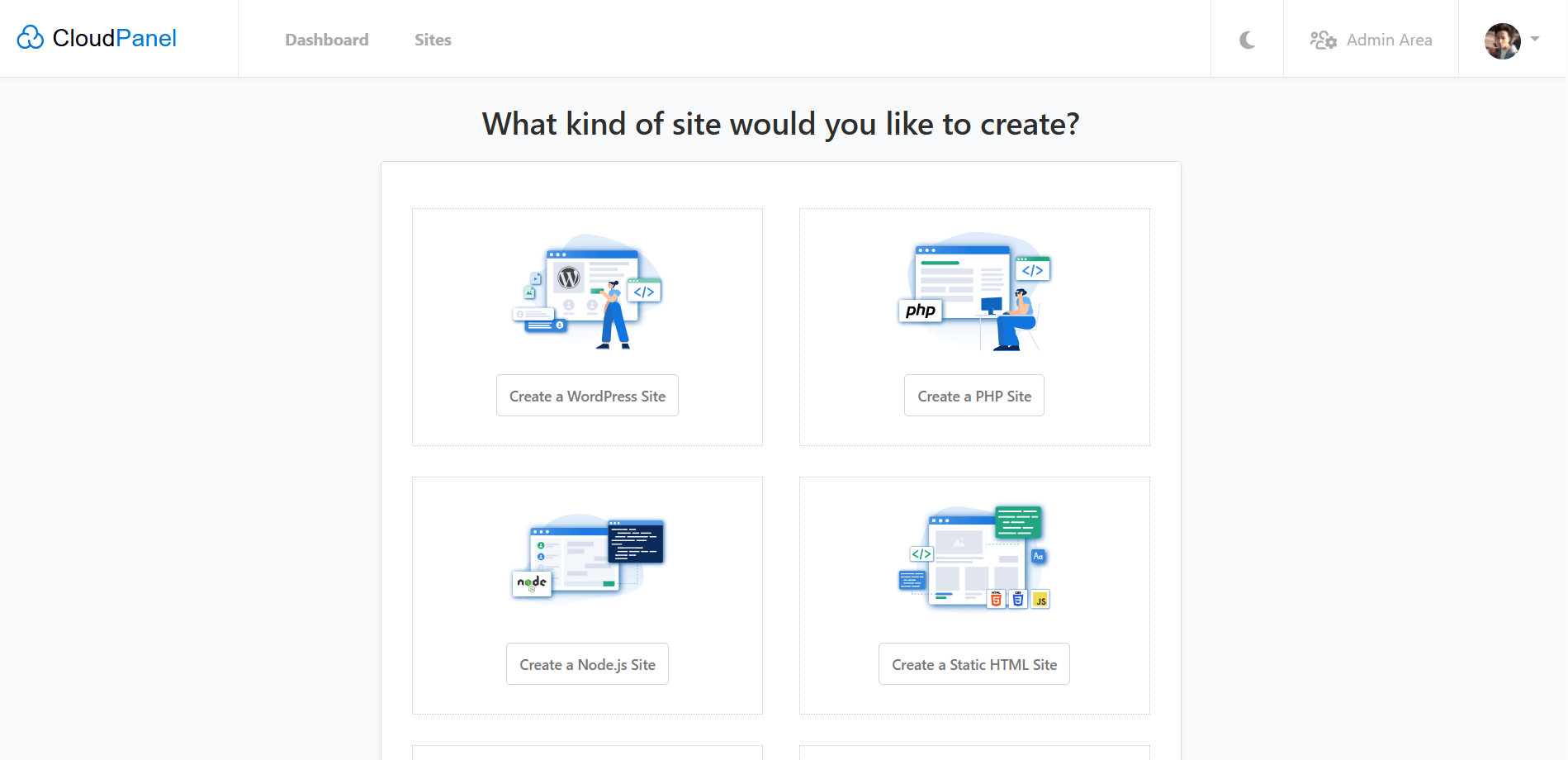Click the CloudPanel cloud logo

click(31, 37)
